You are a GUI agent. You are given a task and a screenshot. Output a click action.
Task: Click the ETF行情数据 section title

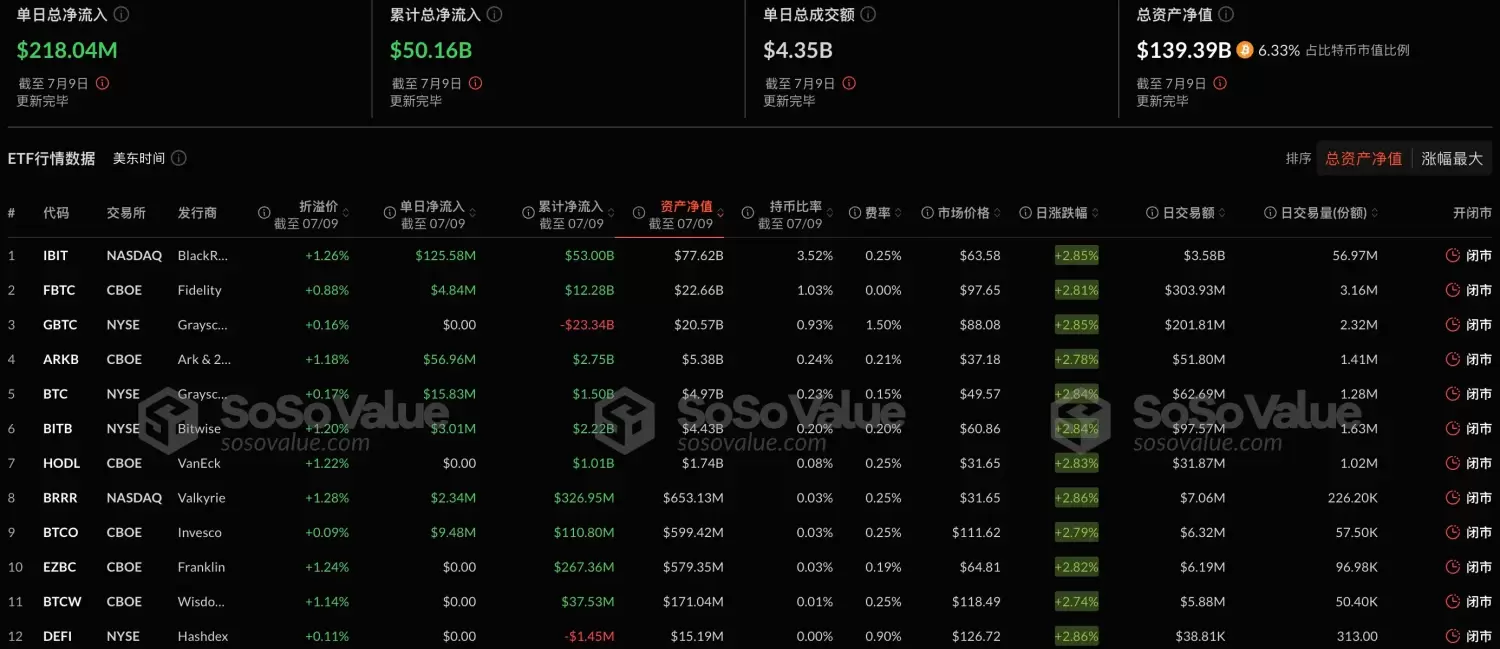[52, 158]
